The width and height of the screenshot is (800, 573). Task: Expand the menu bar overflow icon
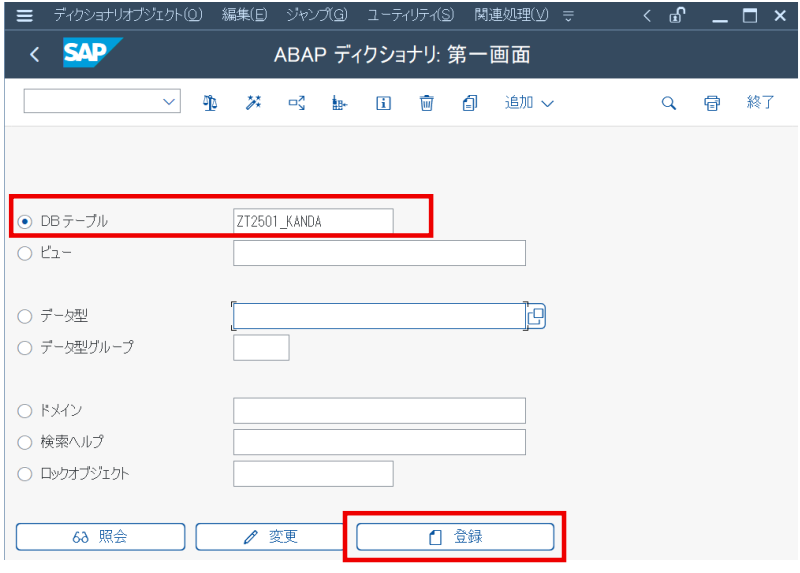[568, 16]
